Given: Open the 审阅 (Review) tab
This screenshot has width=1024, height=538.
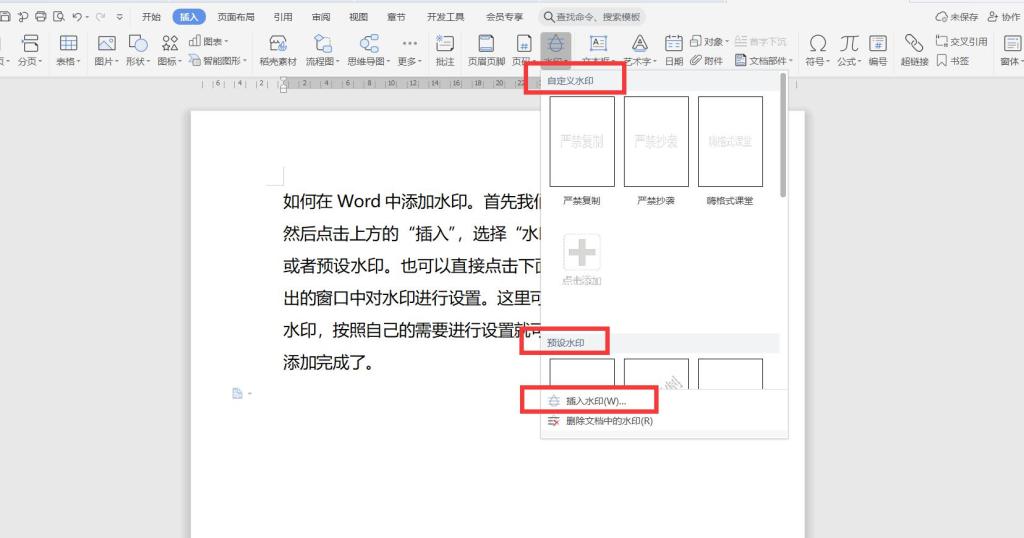Looking at the screenshot, I should click(321, 17).
